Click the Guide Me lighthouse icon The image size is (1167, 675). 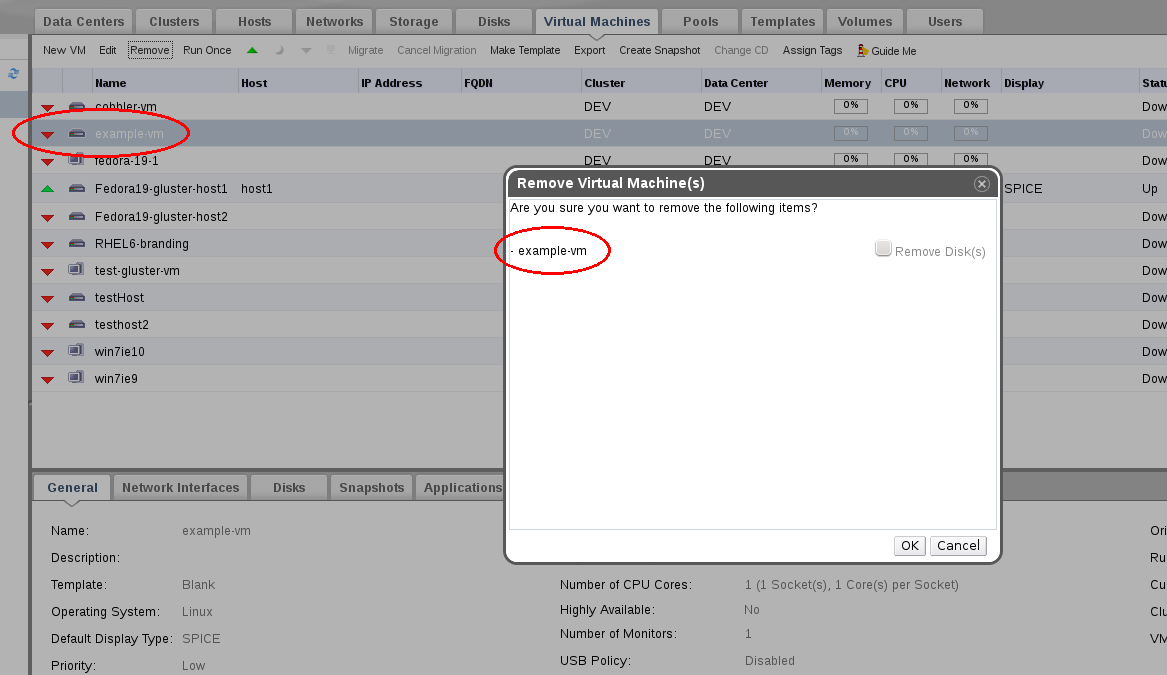[862, 50]
